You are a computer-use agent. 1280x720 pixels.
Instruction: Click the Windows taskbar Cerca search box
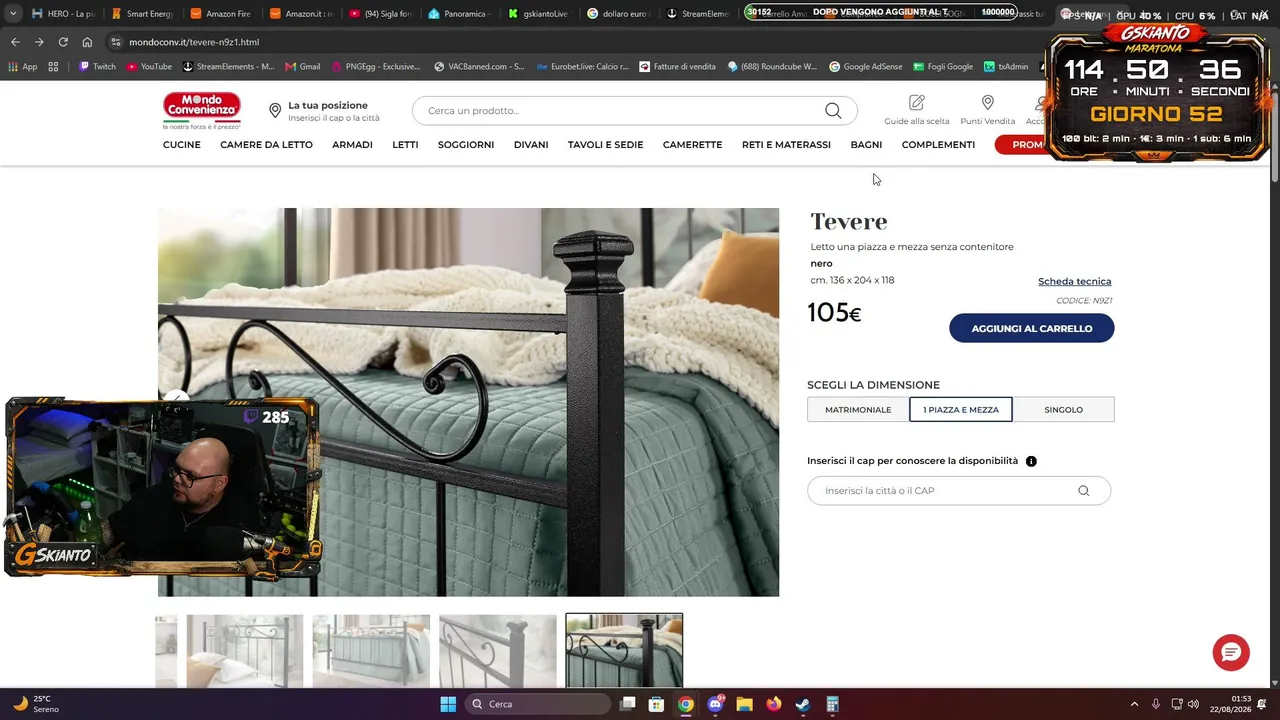click(538, 704)
